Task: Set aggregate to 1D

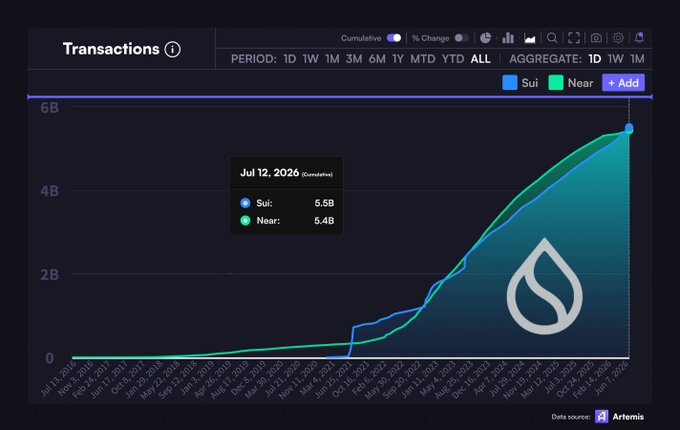Action: click(x=595, y=59)
